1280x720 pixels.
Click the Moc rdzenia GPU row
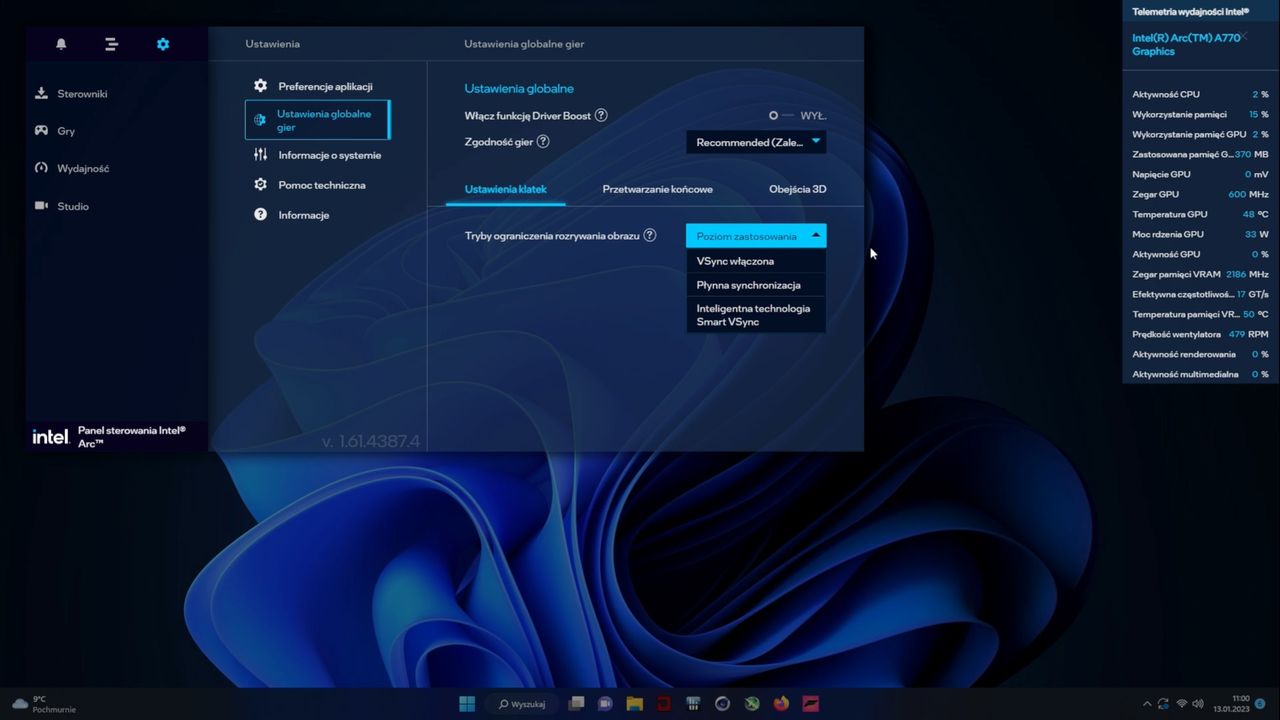[1200, 234]
